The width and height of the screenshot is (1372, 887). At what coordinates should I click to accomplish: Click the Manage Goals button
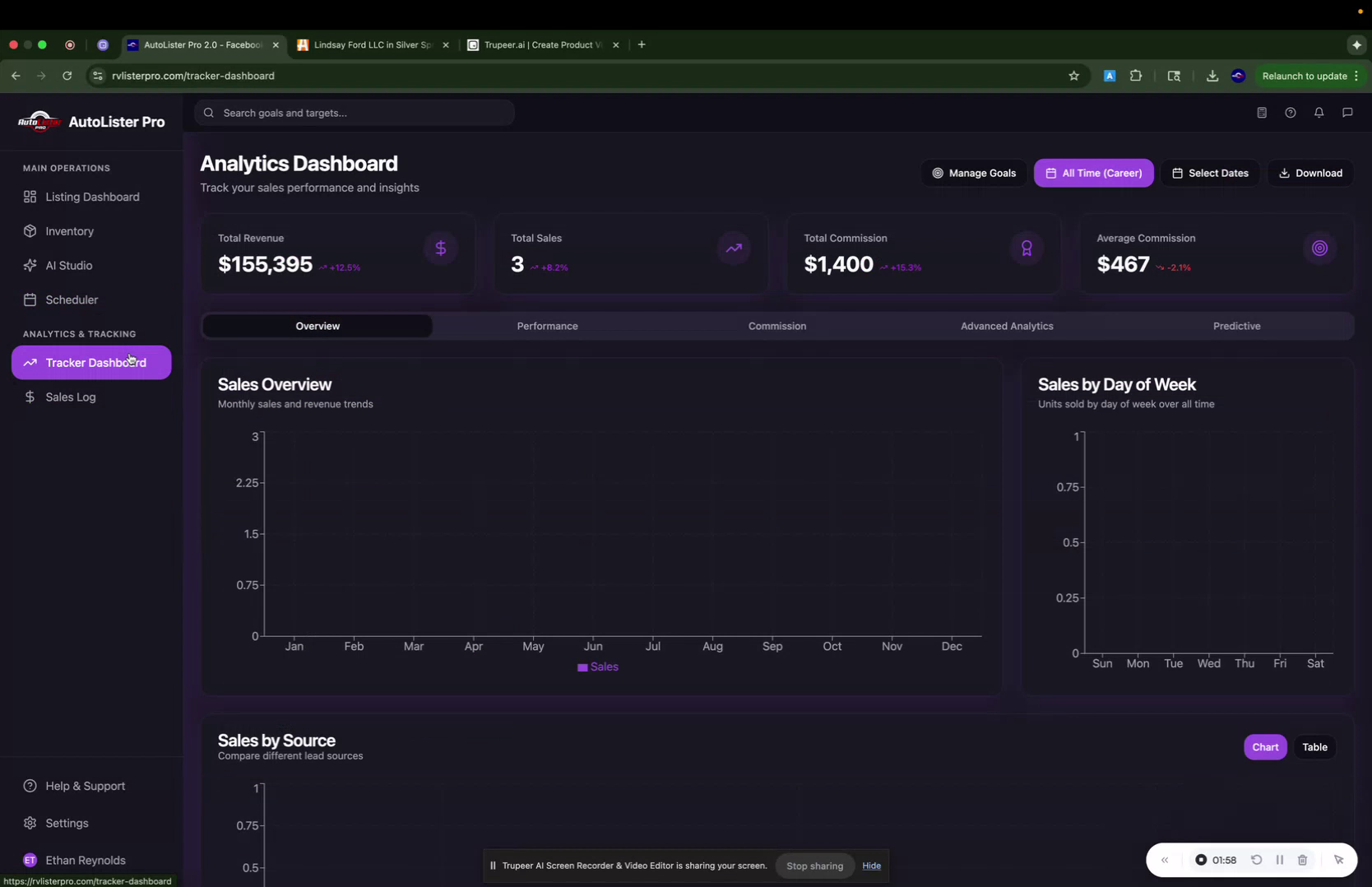pyautogui.click(x=973, y=173)
